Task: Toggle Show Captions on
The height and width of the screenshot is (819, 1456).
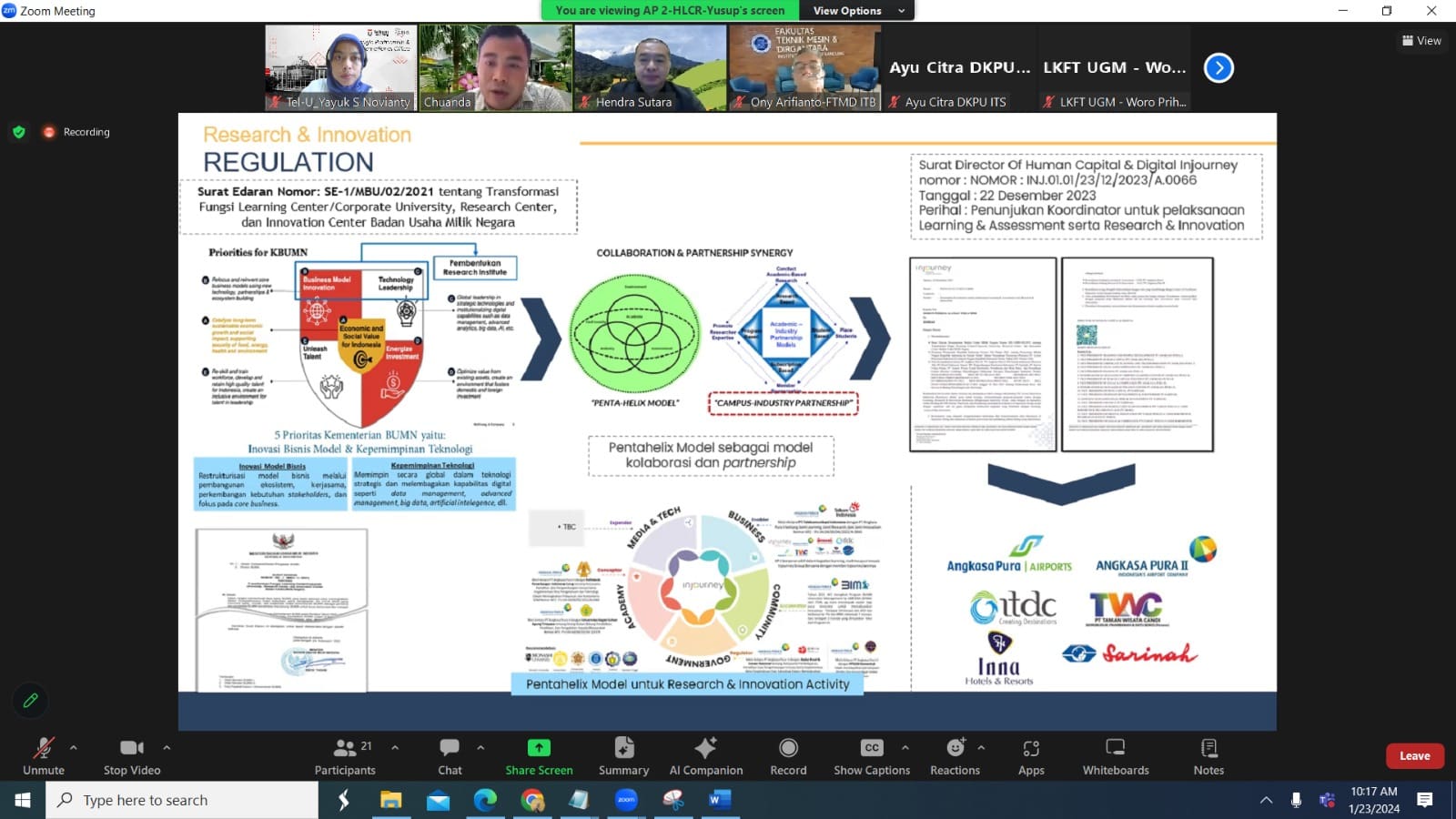Action: click(871, 756)
